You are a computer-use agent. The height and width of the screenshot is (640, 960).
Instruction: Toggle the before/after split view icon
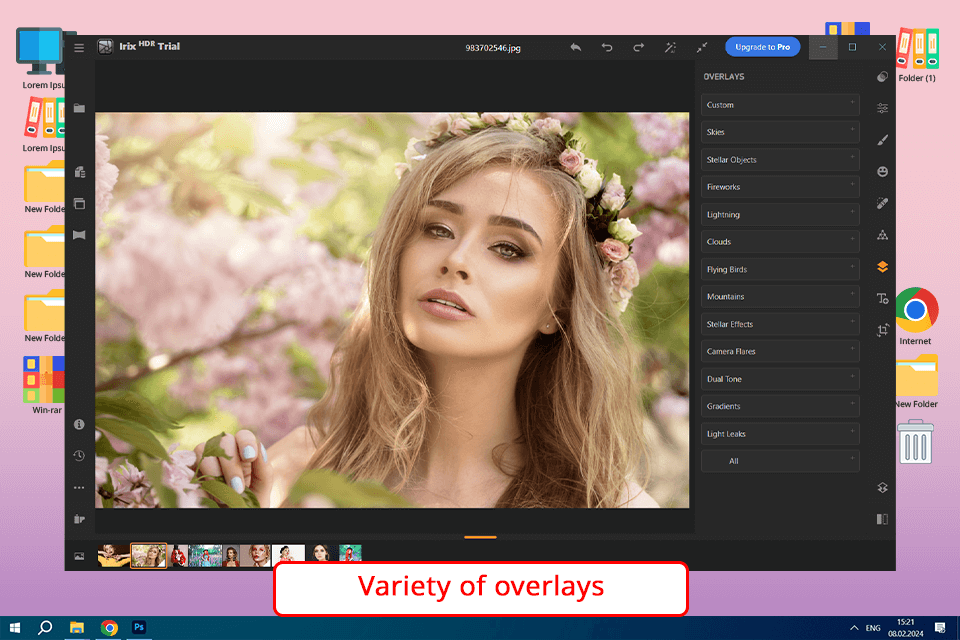[882, 519]
